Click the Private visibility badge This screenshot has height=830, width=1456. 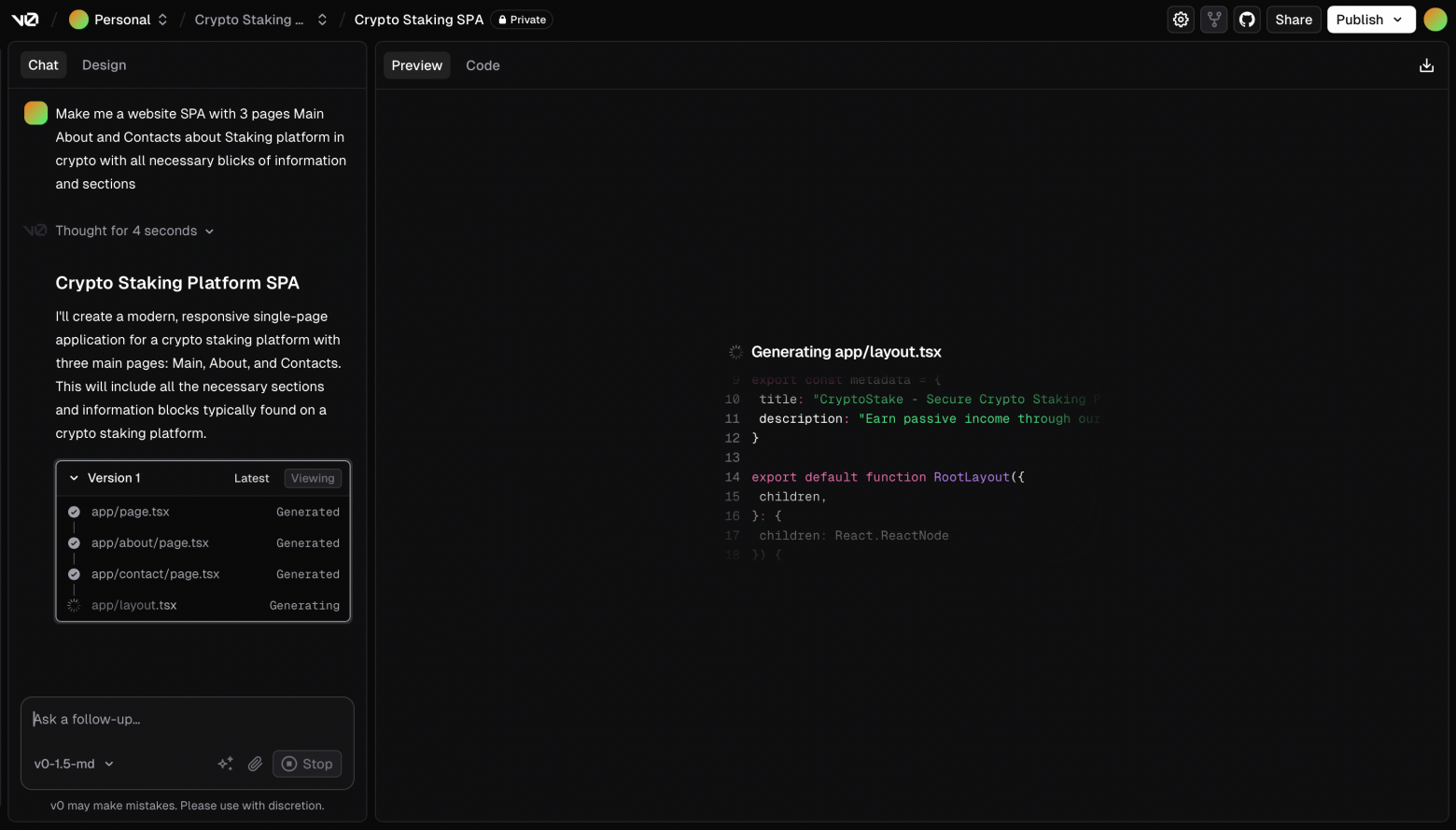(521, 19)
